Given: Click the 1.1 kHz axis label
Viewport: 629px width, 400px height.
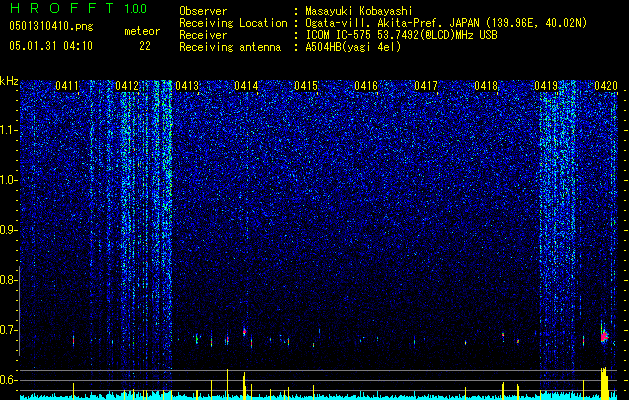Looking at the screenshot, I should 8,130.
